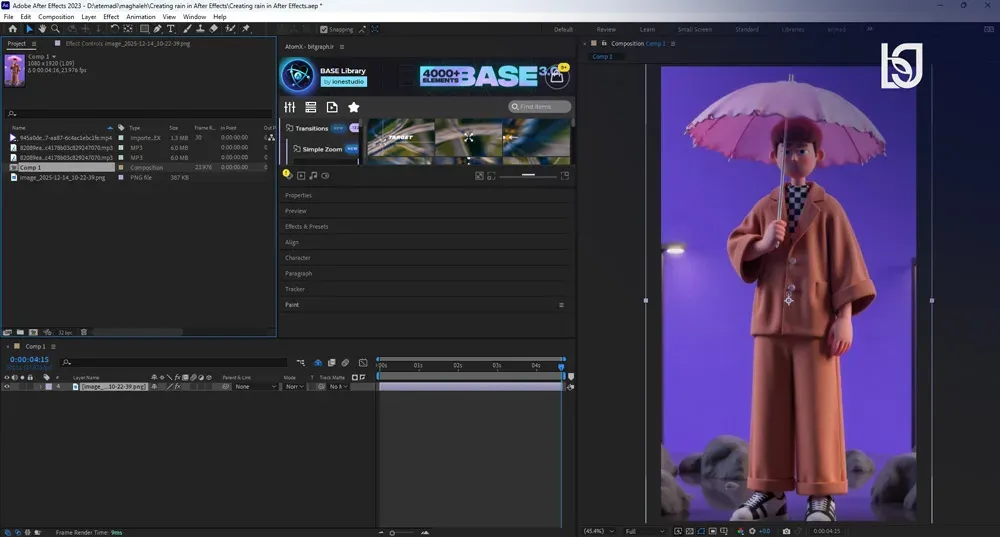Open graph editor icon in timeline
Viewport: 1000px width, 537px height.
click(363, 363)
